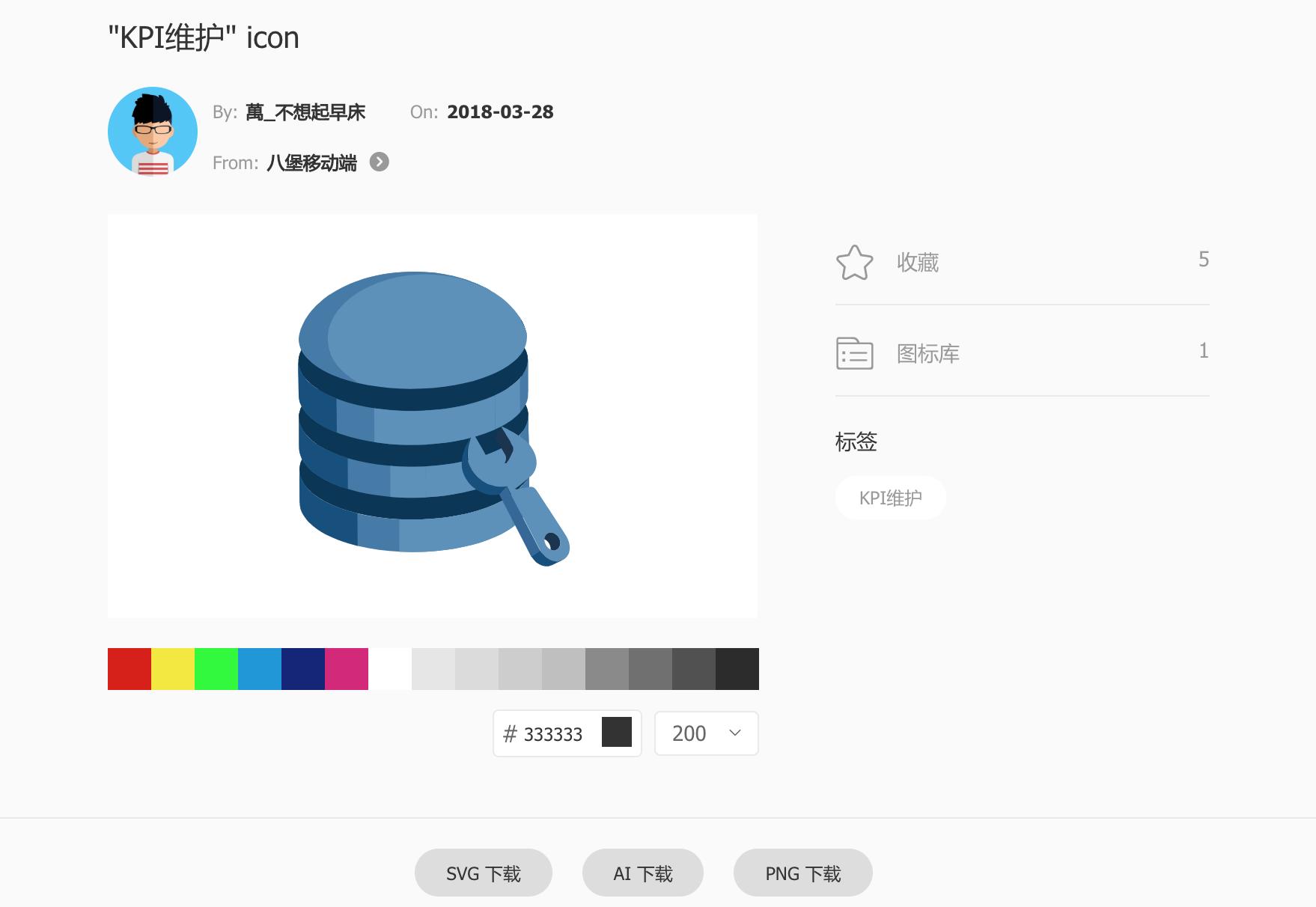Click the author name 萬_不想起早床
Viewport: 1316px width, 907px height.
click(307, 112)
